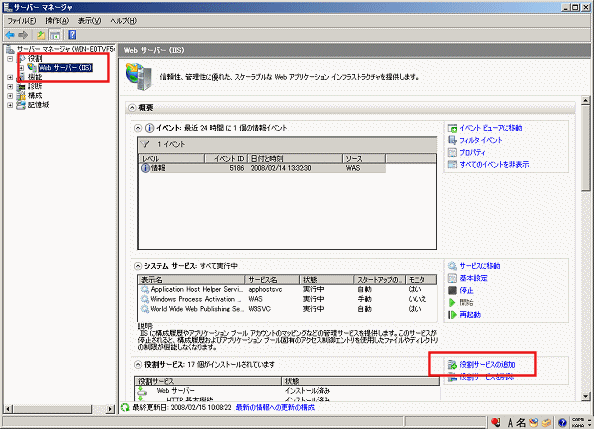Screen dimensions: 594x429
Task: Select the 記憶域 tree item
Action: tap(39, 105)
